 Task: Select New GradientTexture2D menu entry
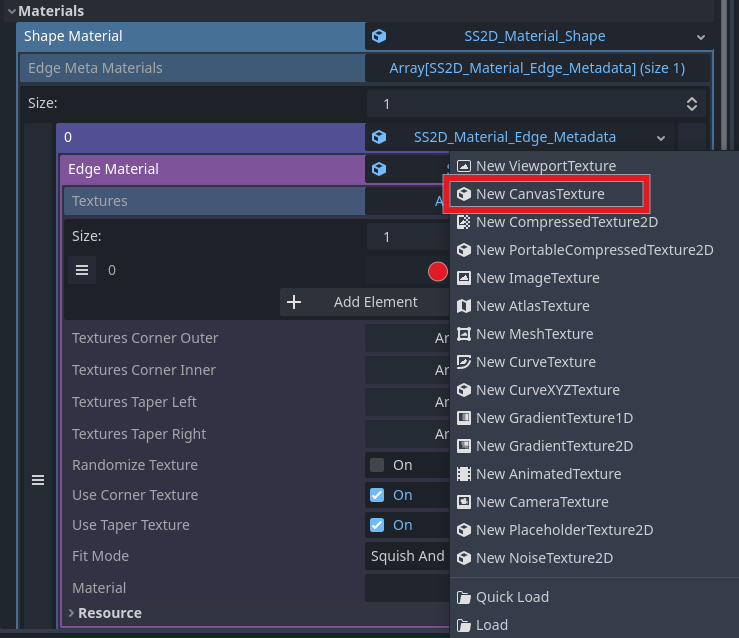tap(554, 446)
